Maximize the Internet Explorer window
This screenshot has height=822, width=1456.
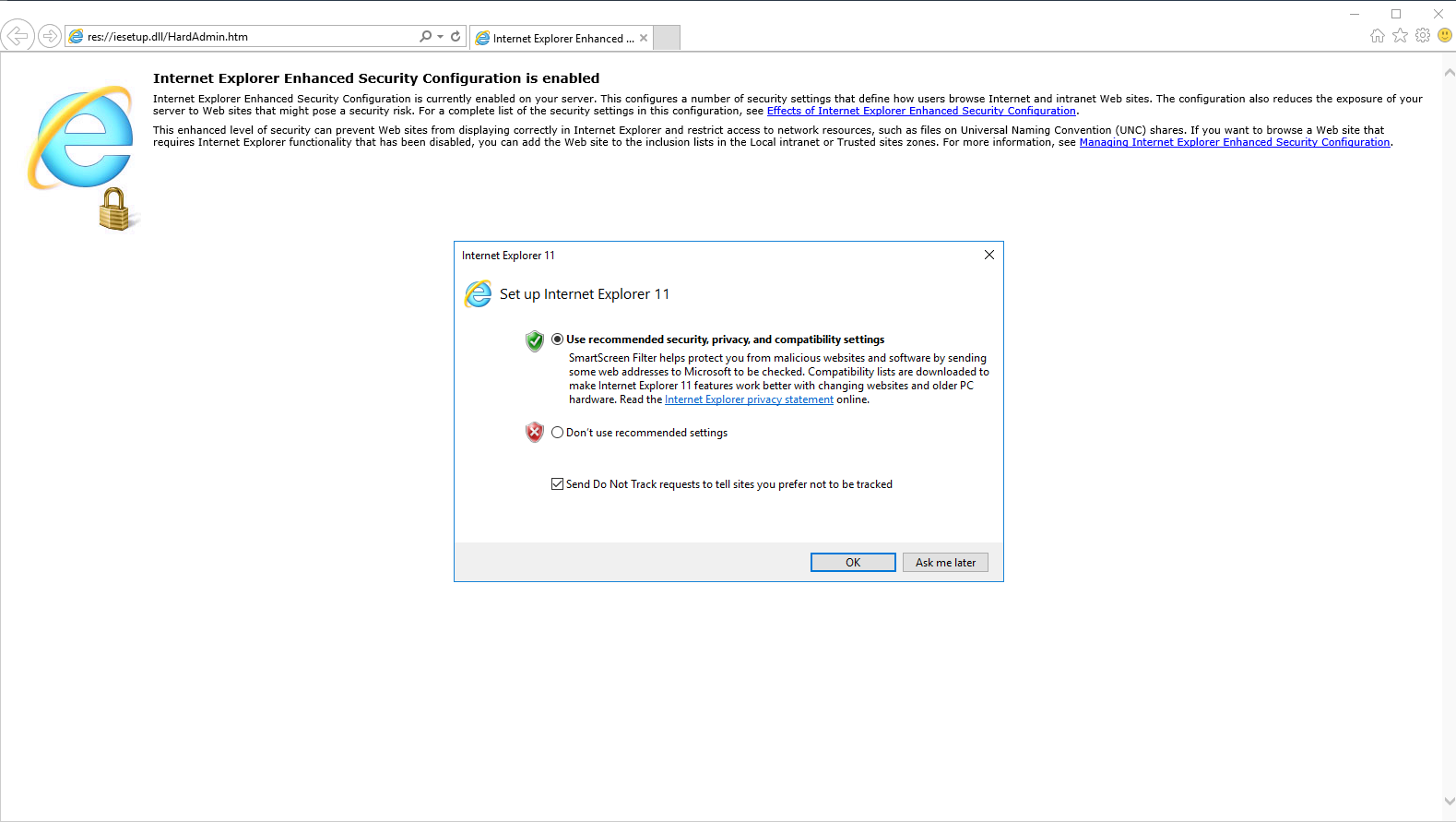coord(1396,14)
